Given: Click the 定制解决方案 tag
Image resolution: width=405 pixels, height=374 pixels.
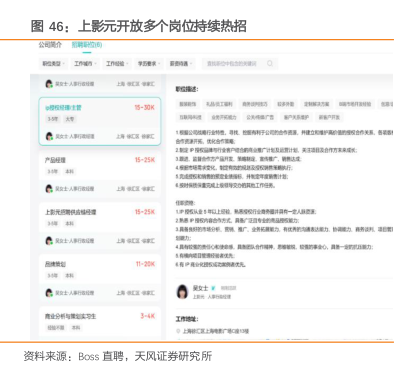Looking at the screenshot, I should coord(316,104).
